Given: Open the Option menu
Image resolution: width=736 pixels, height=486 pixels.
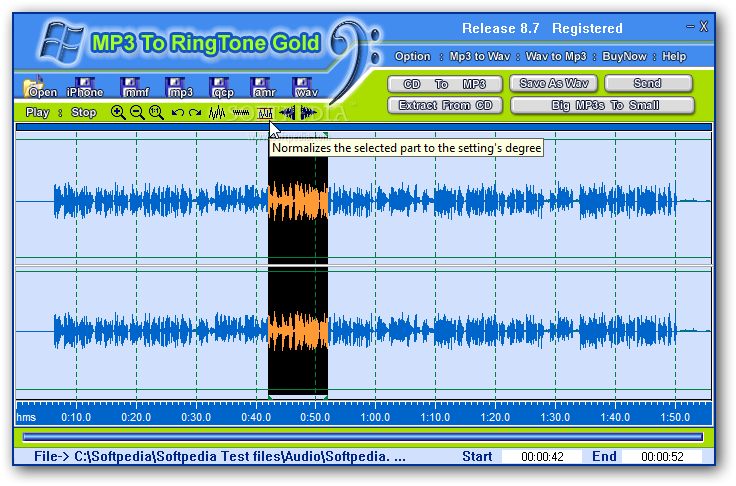Looking at the screenshot, I should click(x=413, y=56).
